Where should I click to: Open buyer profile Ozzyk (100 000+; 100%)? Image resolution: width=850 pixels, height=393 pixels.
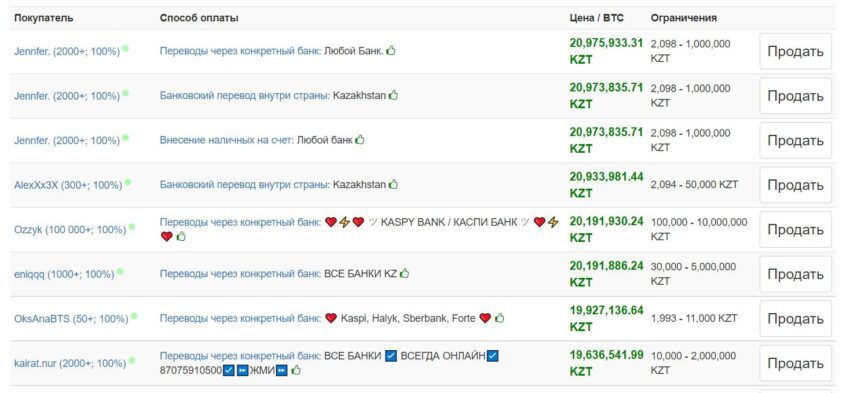click(70, 230)
